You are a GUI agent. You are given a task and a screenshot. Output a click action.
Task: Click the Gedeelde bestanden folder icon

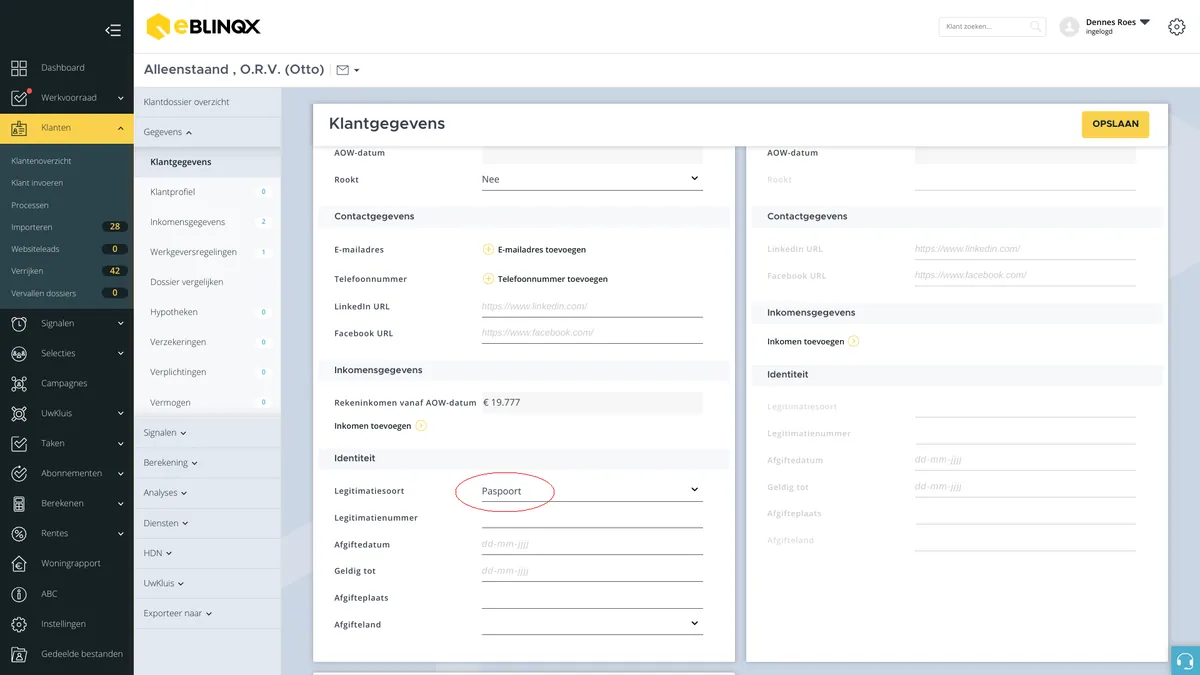pyautogui.click(x=19, y=654)
